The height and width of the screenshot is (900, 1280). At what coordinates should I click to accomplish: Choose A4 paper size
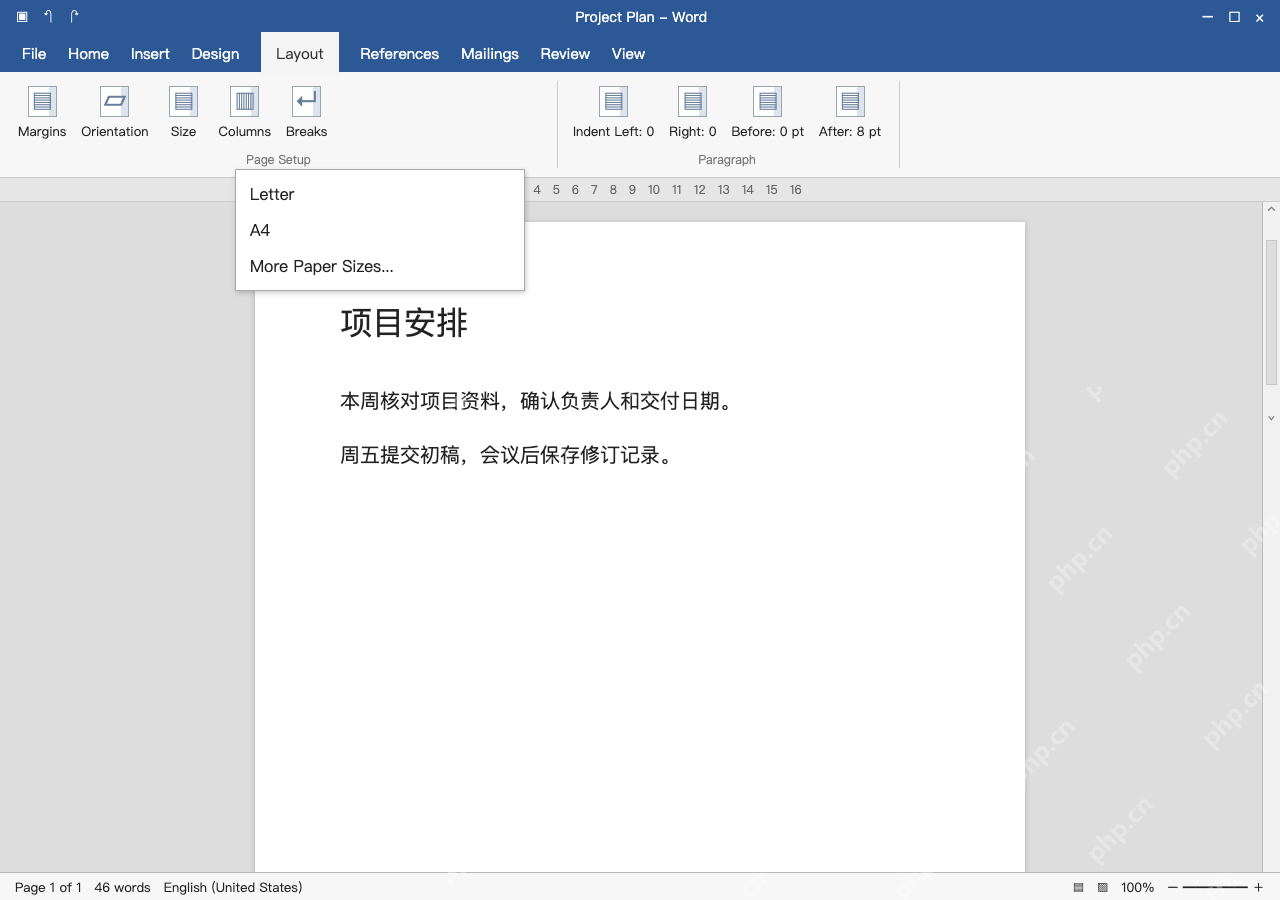click(380, 230)
